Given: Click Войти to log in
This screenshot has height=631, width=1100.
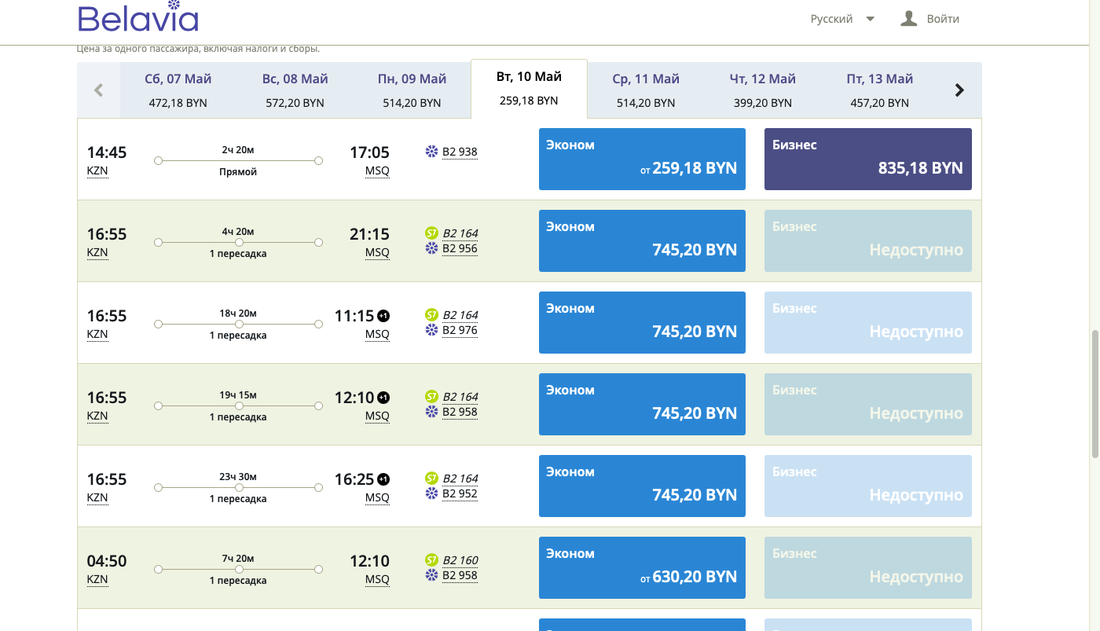Looking at the screenshot, I should click(942, 19).
